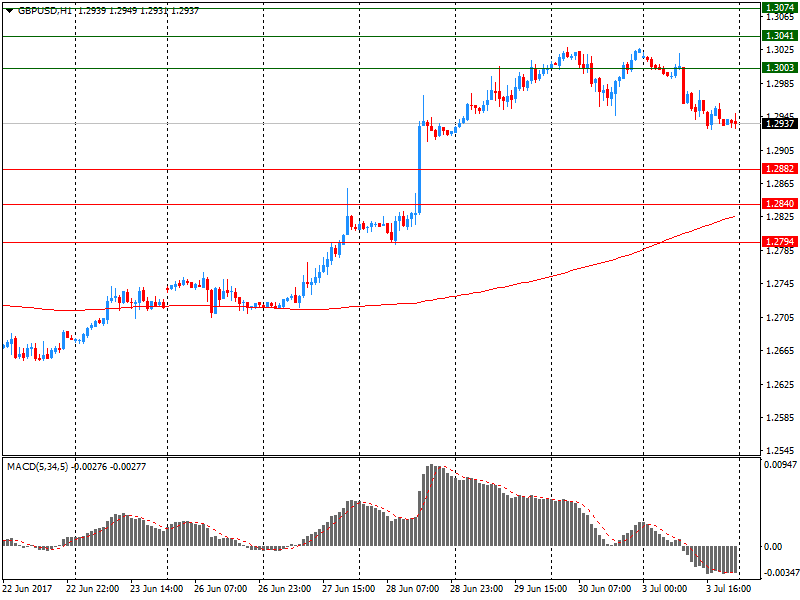Click the chart menu triangle beside GBPUSD

click(x=9, y=10)
